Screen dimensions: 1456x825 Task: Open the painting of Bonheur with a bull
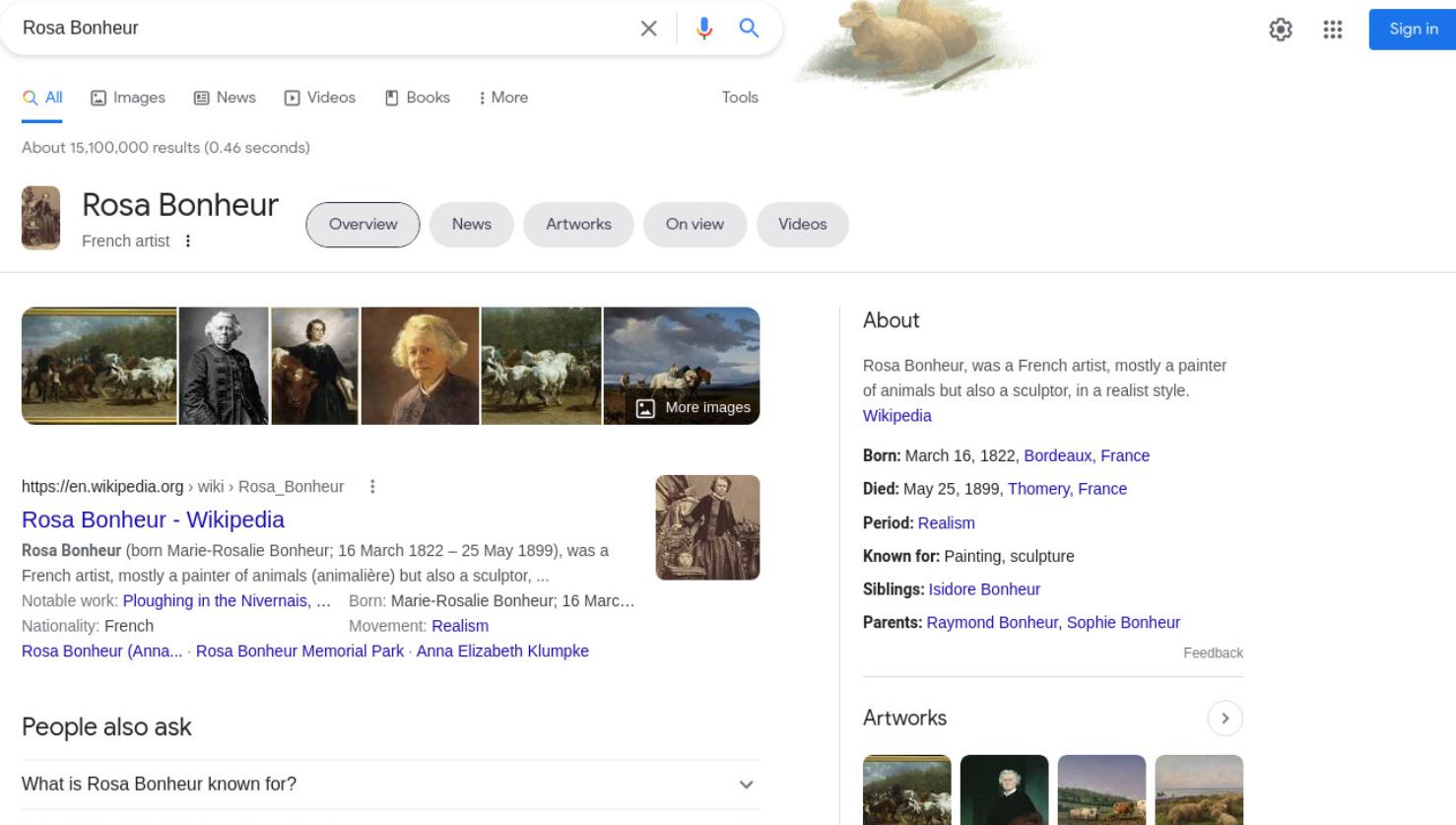pos(315,366)
